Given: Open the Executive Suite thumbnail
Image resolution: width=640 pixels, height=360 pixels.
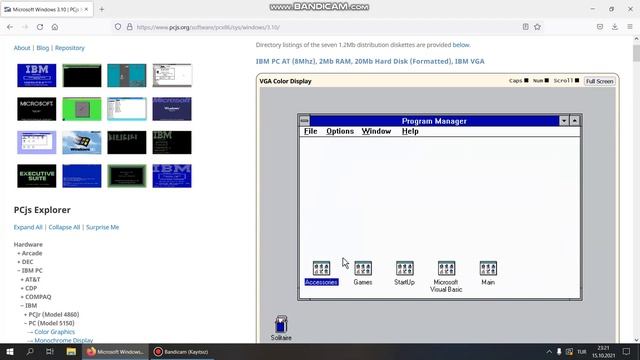Looking at the screenshot, I should [x=37, y=176].
